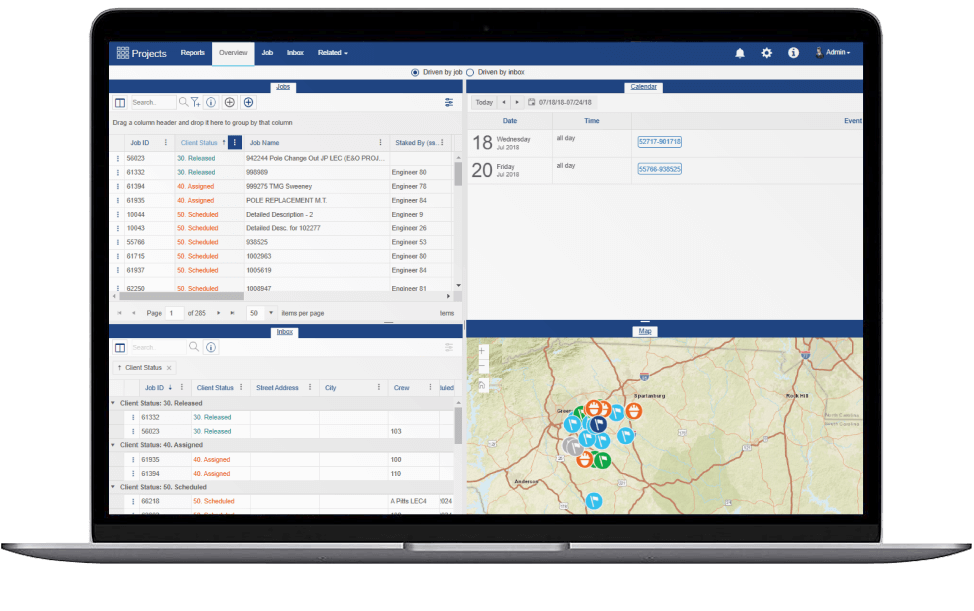Viewport: 974px width, 611px height.
Task: Switch to the Inbox tab in navbar
Action: pyautogui.click(x=295, y=53)
